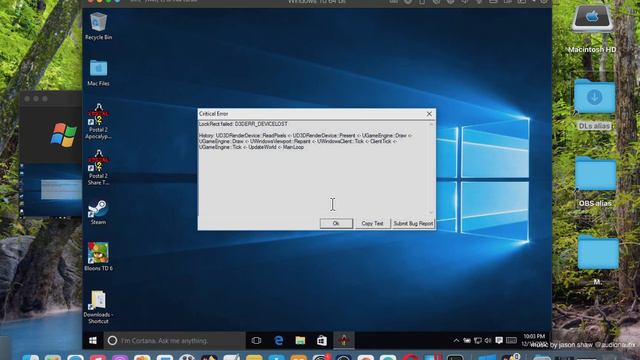Open the touch keyboard tray icon

point(511,340)
